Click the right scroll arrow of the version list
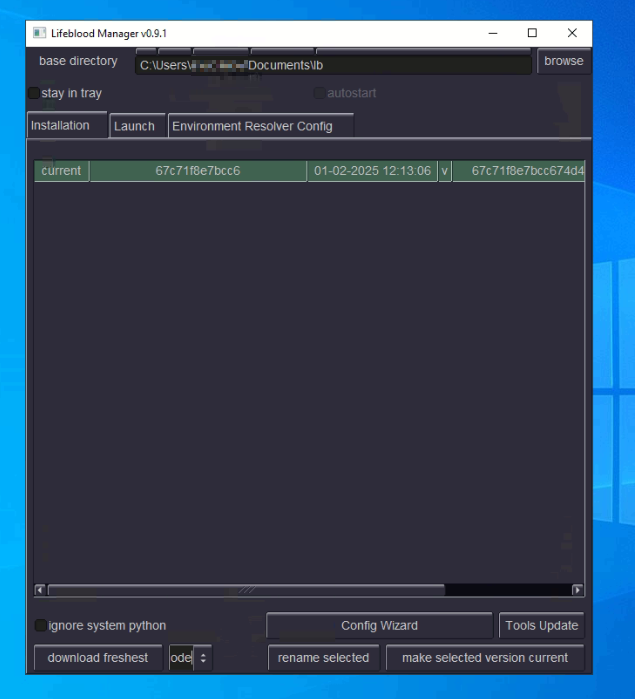The width and height of the screenshot is (635, 699). click(x=578, y=590)
